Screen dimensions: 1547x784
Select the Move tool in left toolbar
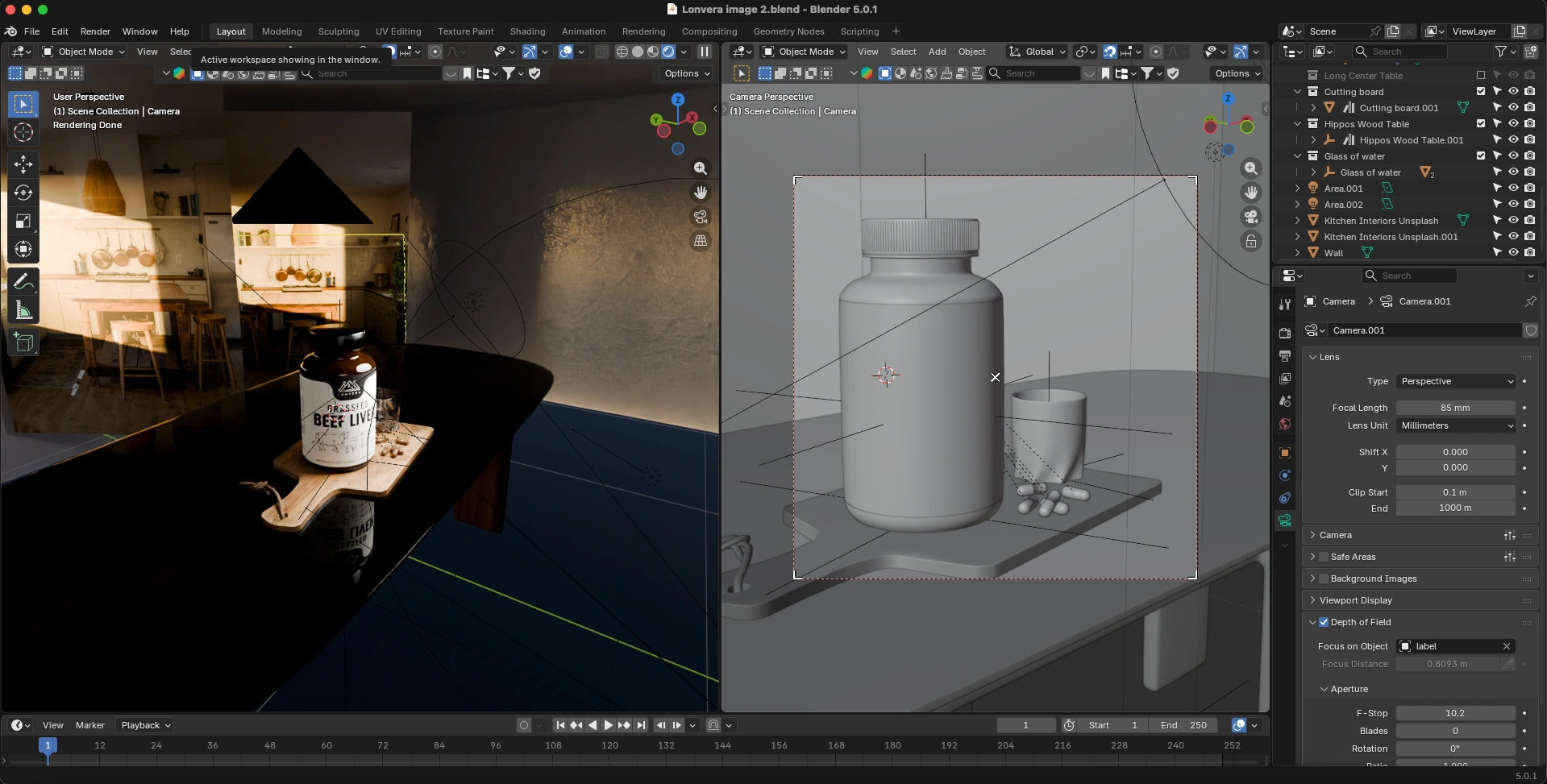pyautogui.click(x=23, y=164)
